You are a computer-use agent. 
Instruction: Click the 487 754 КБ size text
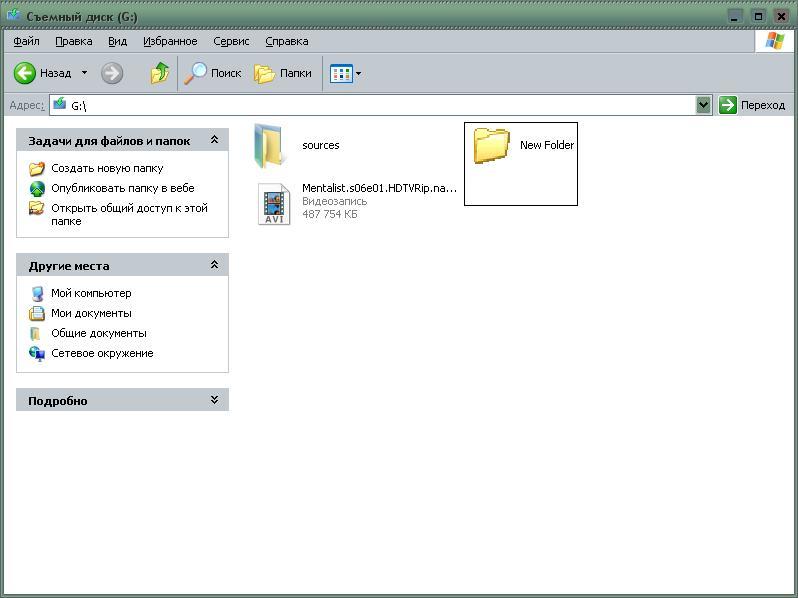coord(330,214)
